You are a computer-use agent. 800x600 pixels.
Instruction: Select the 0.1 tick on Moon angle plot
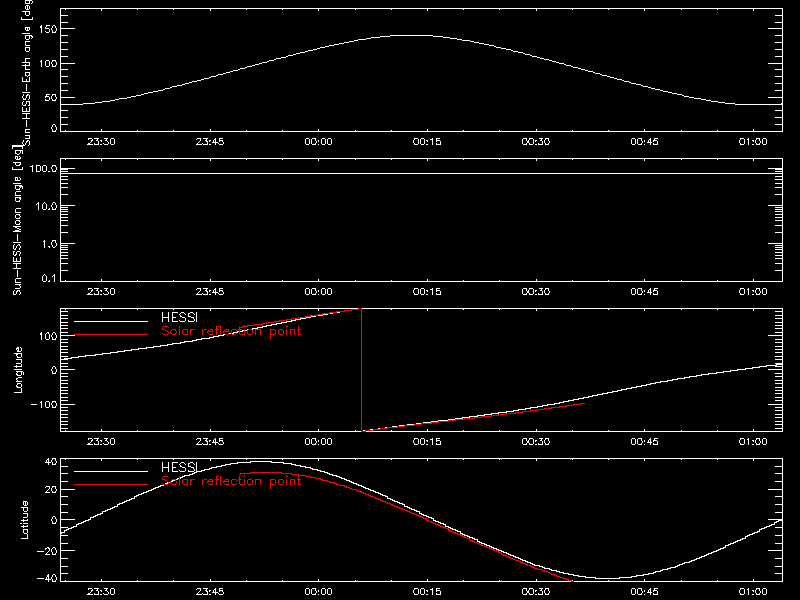[x=49, y=278]
